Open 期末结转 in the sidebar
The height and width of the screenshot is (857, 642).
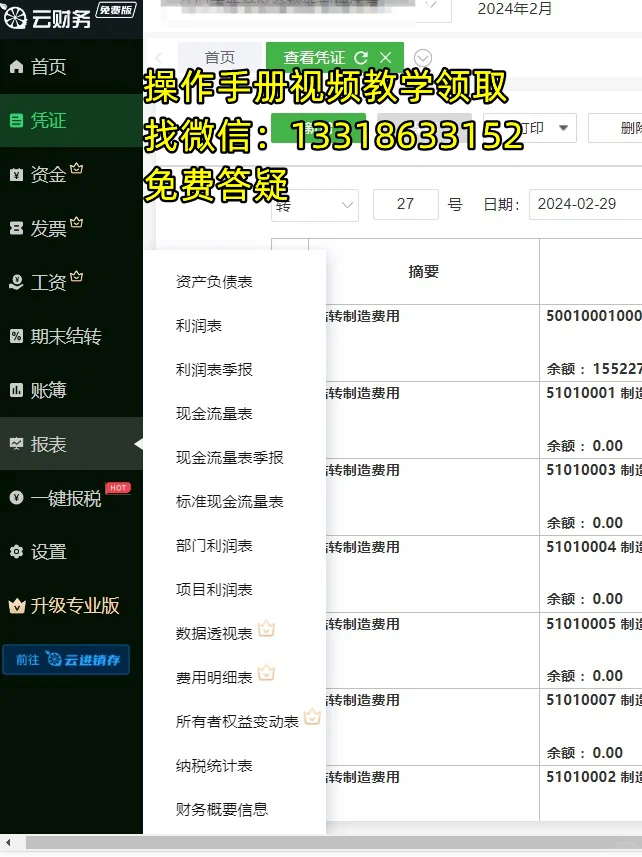(71, 336)
